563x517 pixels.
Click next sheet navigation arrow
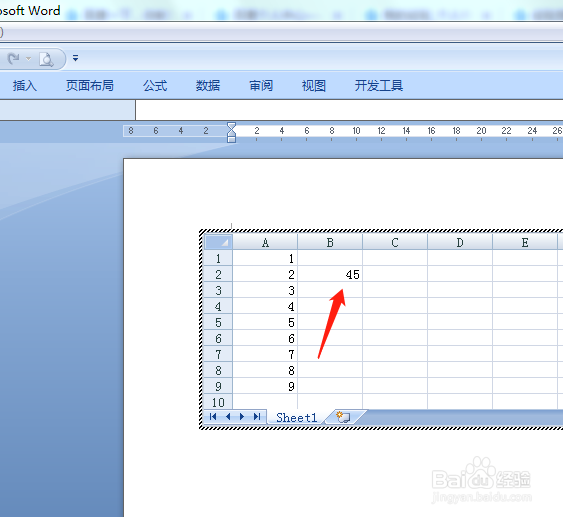tap(242, 416)
